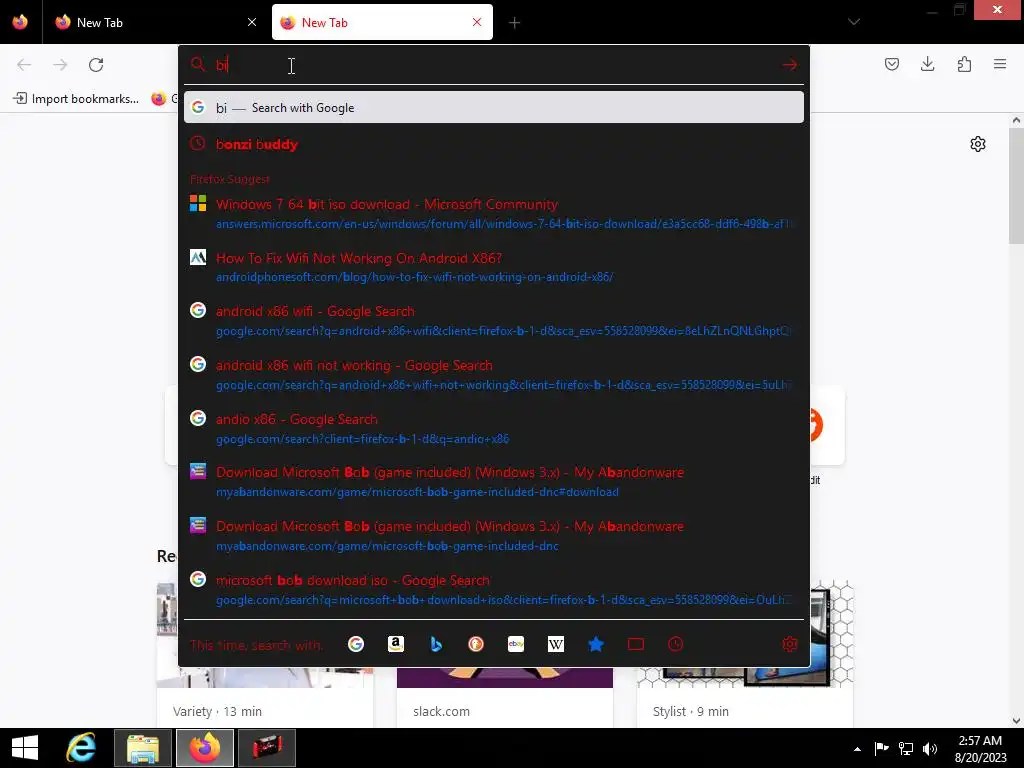Switch to the first New Tab
This screenshot has height=768, width=1024.
(x=155, y=22)
